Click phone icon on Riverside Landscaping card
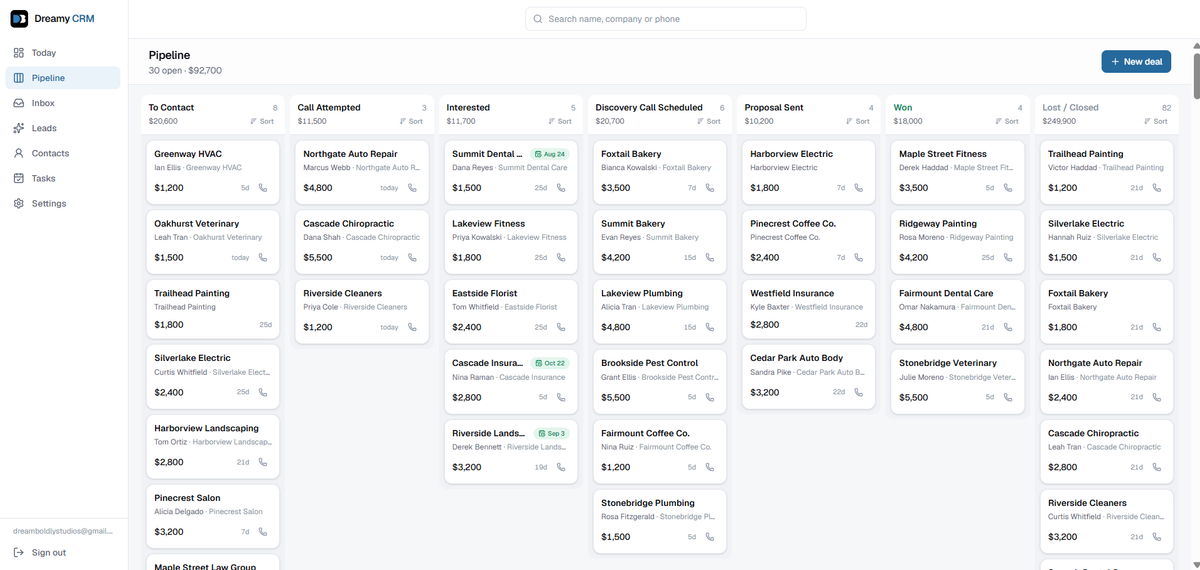Image resolution: width=1200 pixels, height=570 pixels. coord(561,467)
